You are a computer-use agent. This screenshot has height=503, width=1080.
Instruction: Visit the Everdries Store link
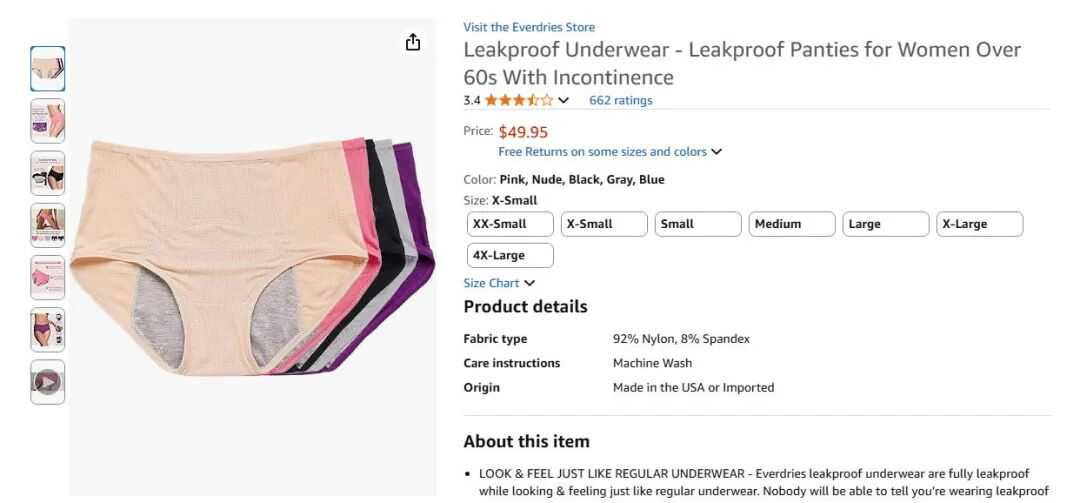click(529, 27)
